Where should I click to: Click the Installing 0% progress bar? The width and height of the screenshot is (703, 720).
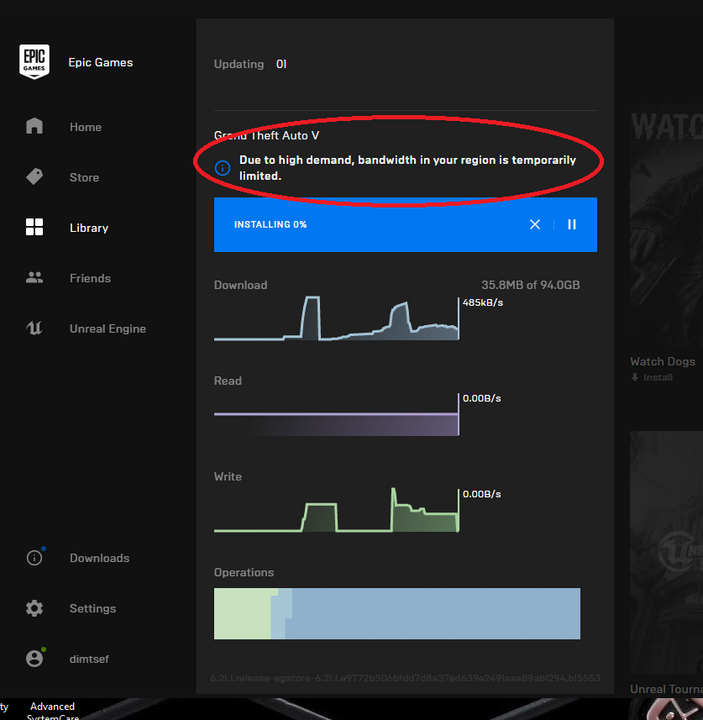pyautogui.click(x=405, y=225)
